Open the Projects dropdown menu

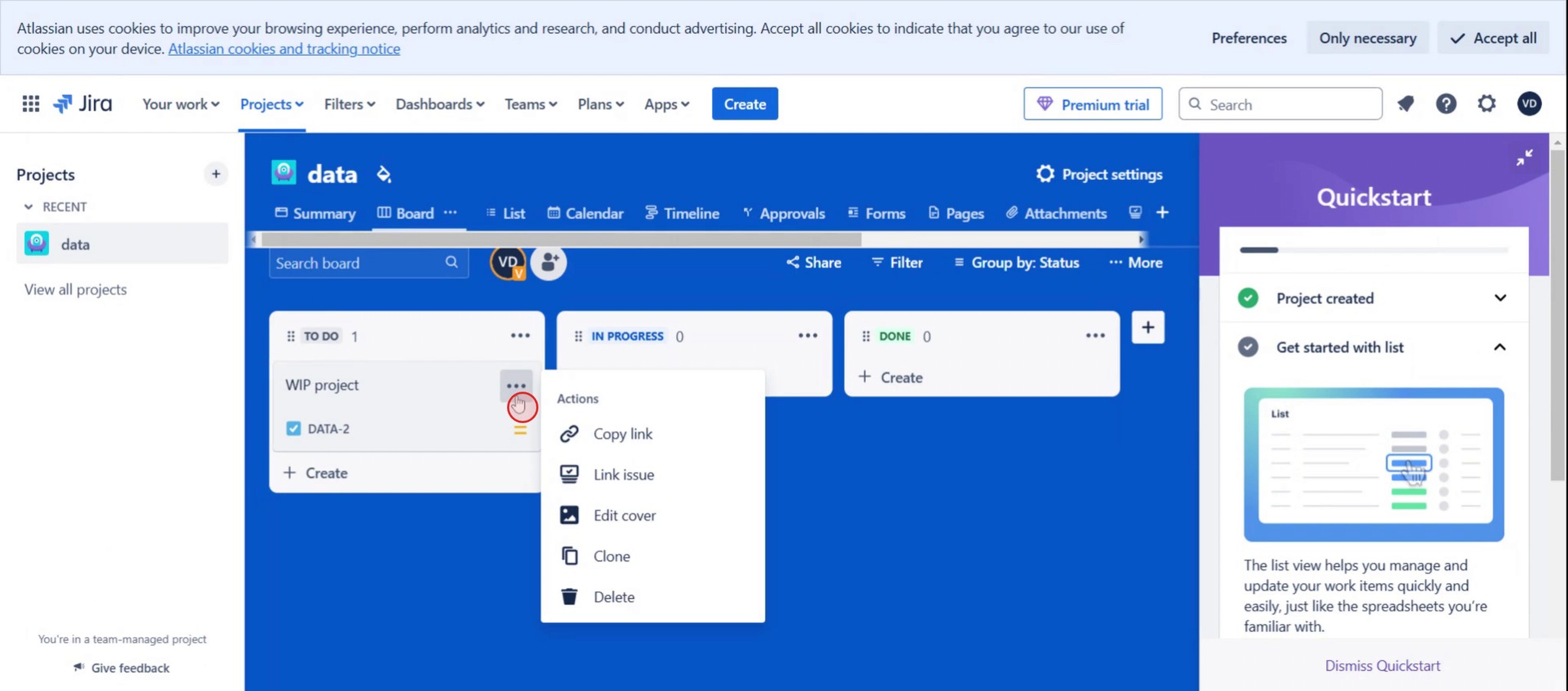[x=271, y=103]
